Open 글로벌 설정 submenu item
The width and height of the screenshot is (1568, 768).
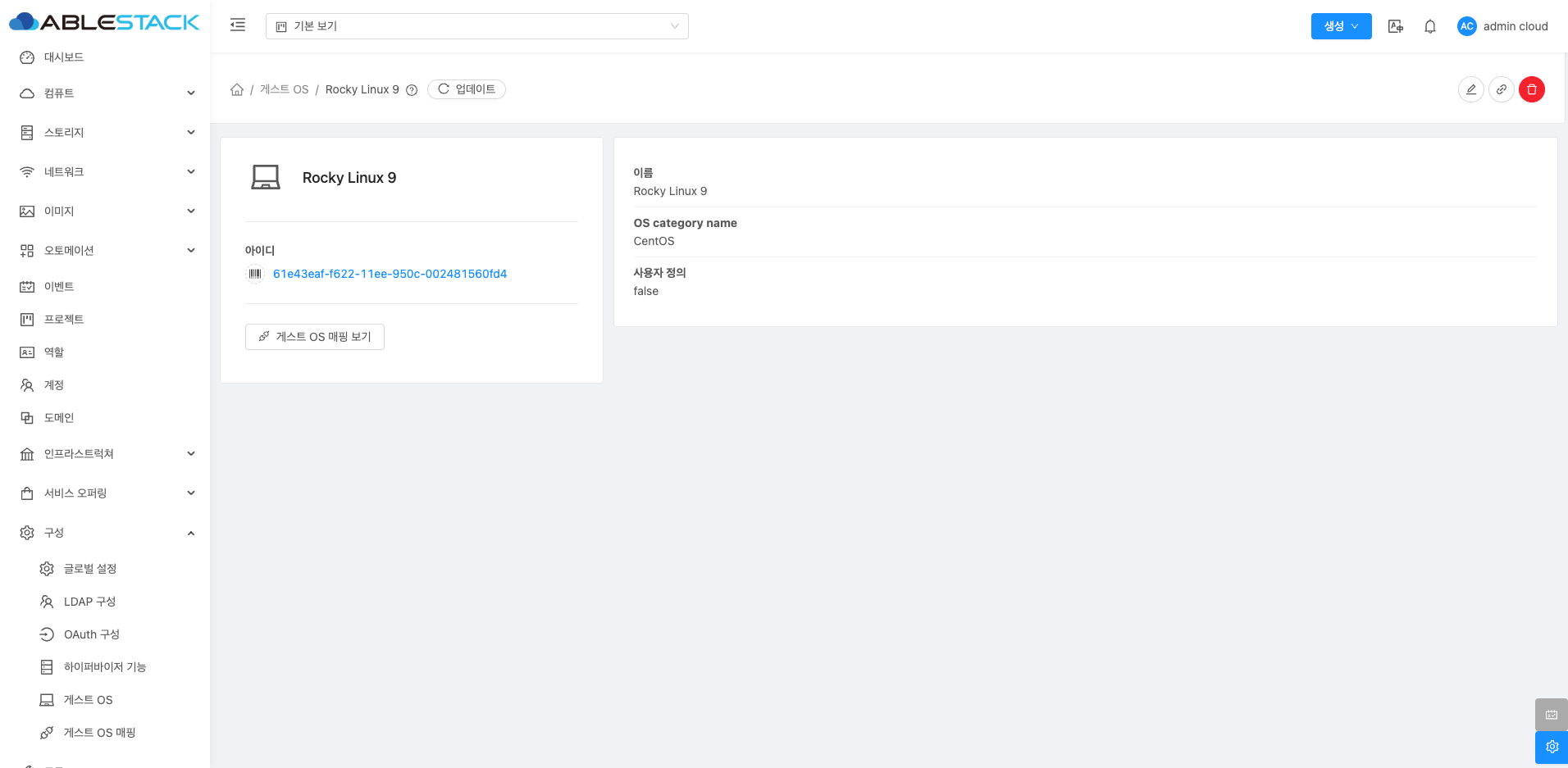[105, 569]
